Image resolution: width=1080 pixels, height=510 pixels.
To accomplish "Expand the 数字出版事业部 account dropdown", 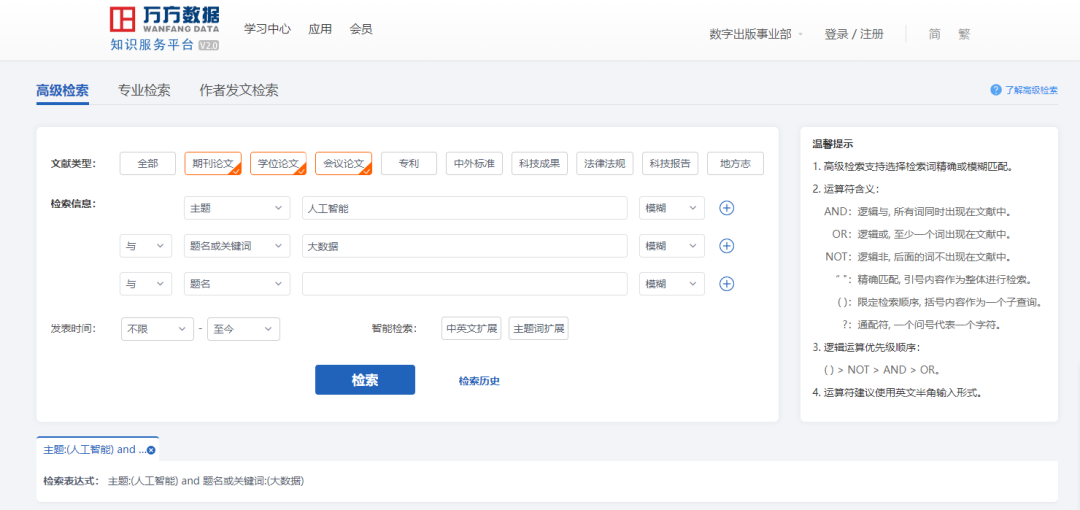I will 756,34.
